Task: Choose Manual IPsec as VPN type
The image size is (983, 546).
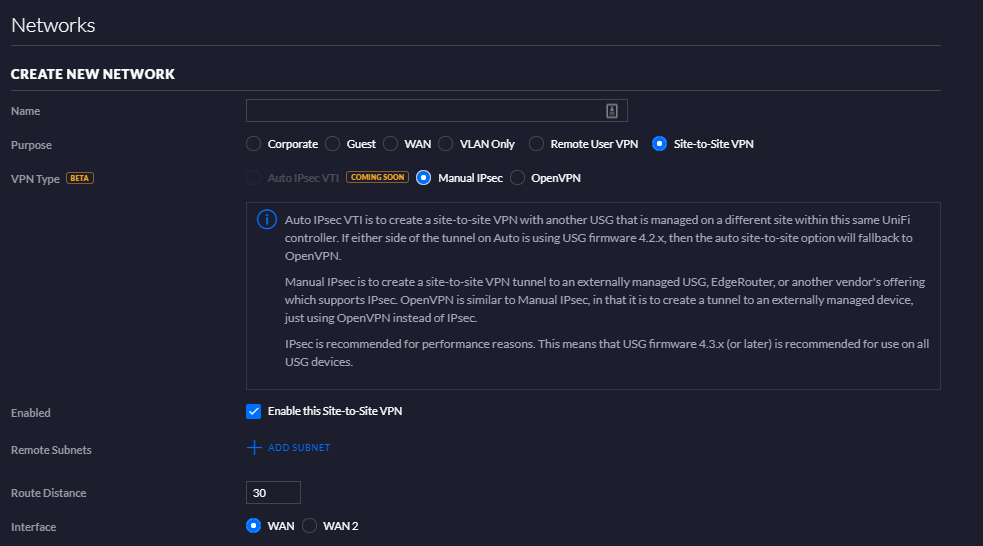Action: click(x=424, y=178)
